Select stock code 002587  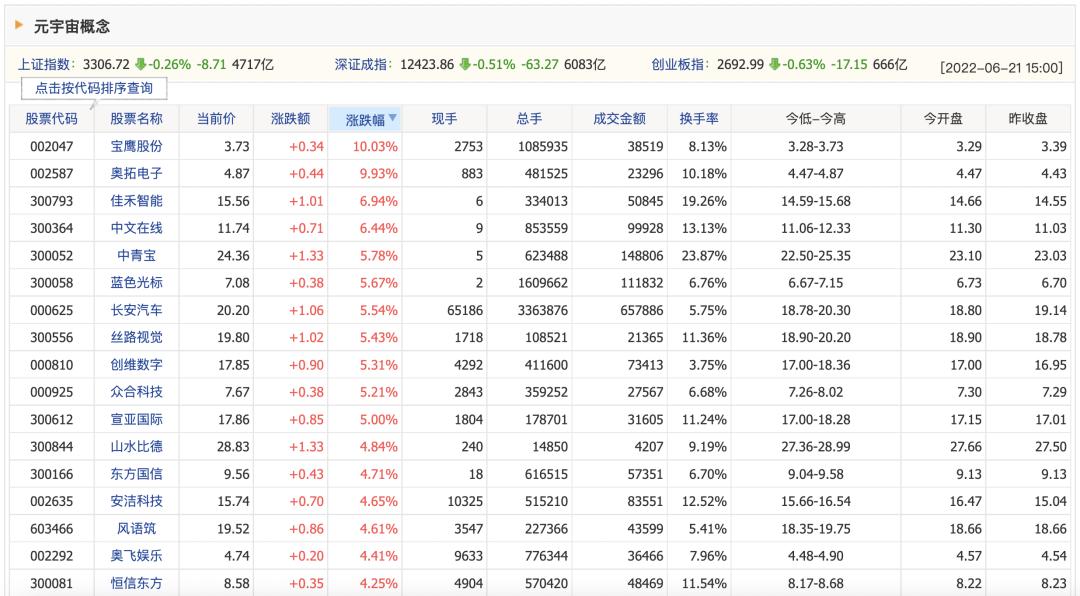point(52,174)
